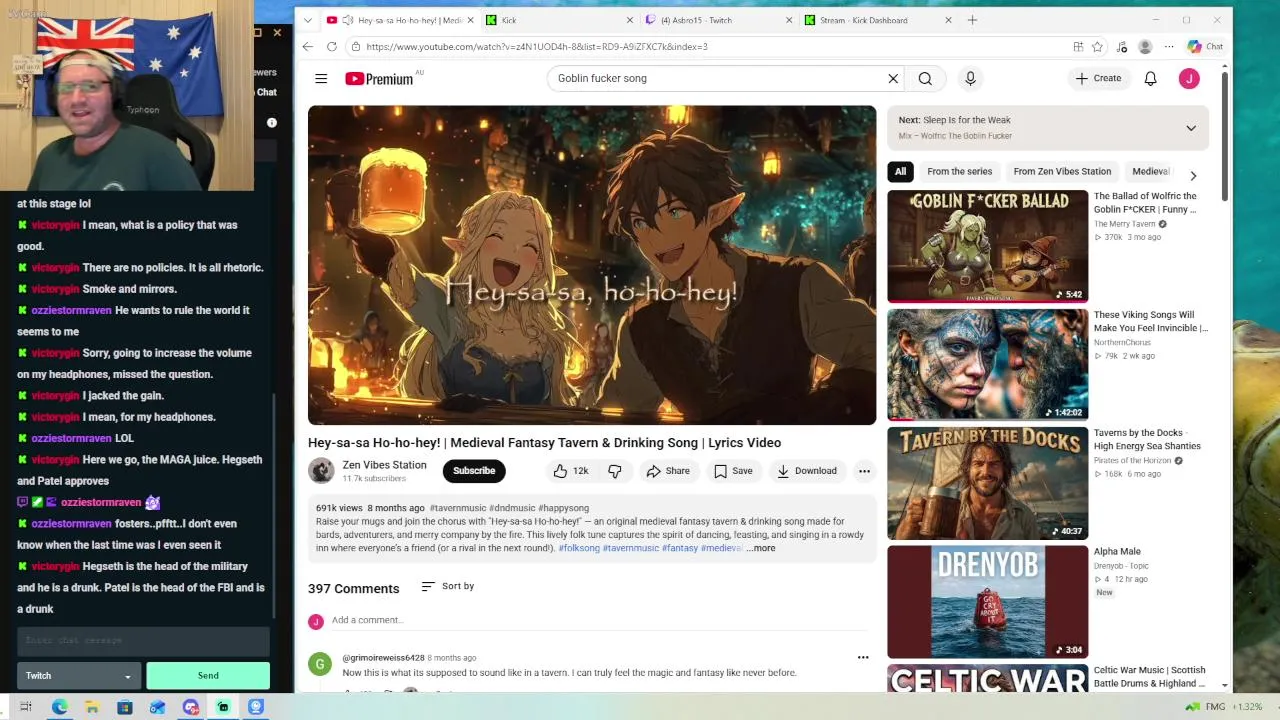Dislike the Hey-sa-sa video
This screenshot has width=1280, height=720.
click(615, 471)
